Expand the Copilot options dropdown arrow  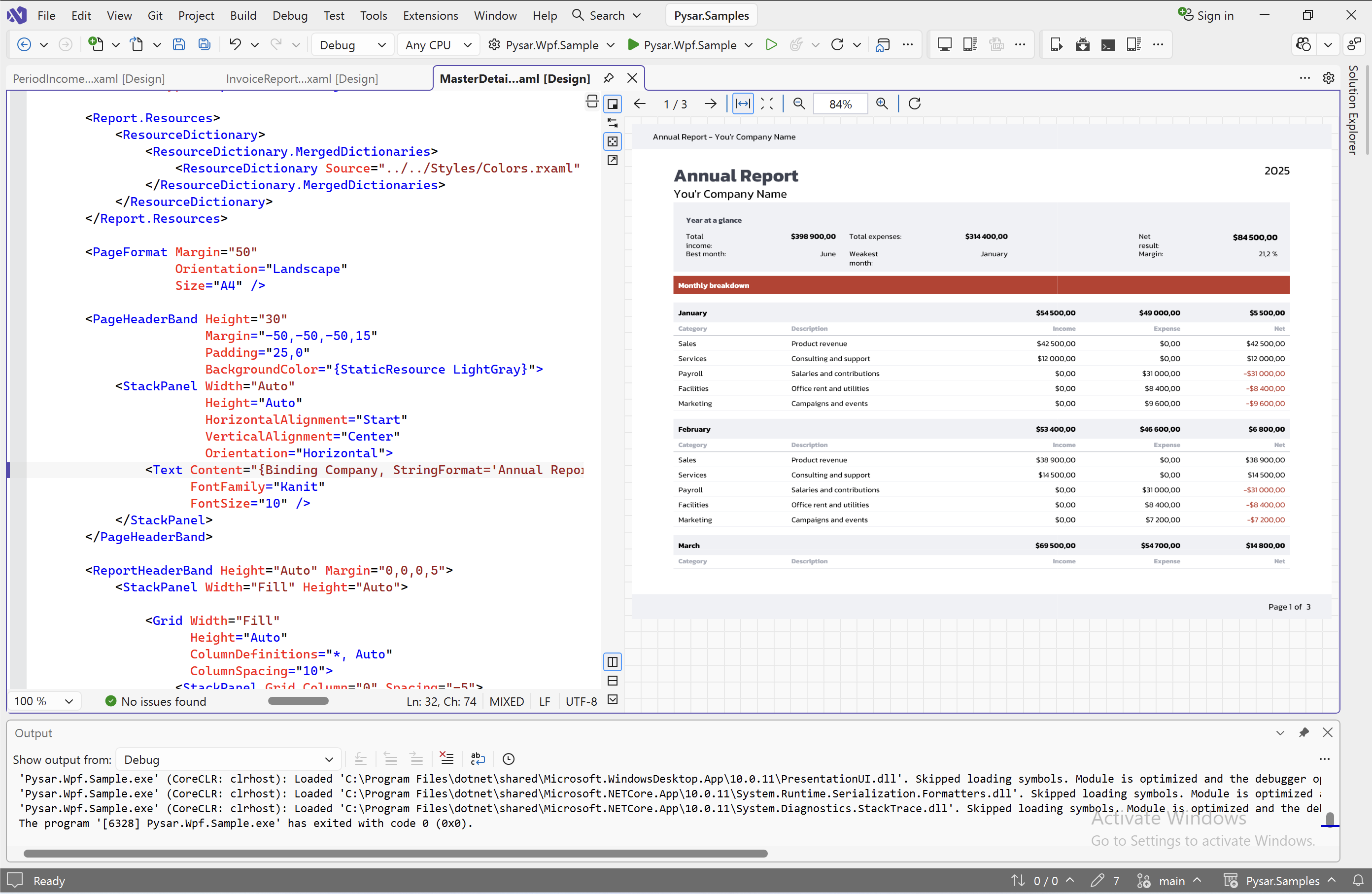1328,44
